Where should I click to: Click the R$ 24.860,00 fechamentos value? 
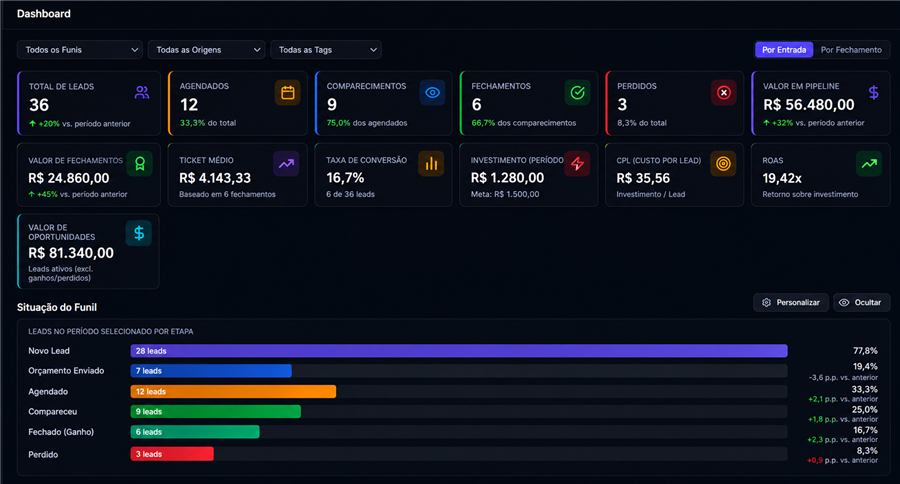pyautogui.click(x=69, y=178)
